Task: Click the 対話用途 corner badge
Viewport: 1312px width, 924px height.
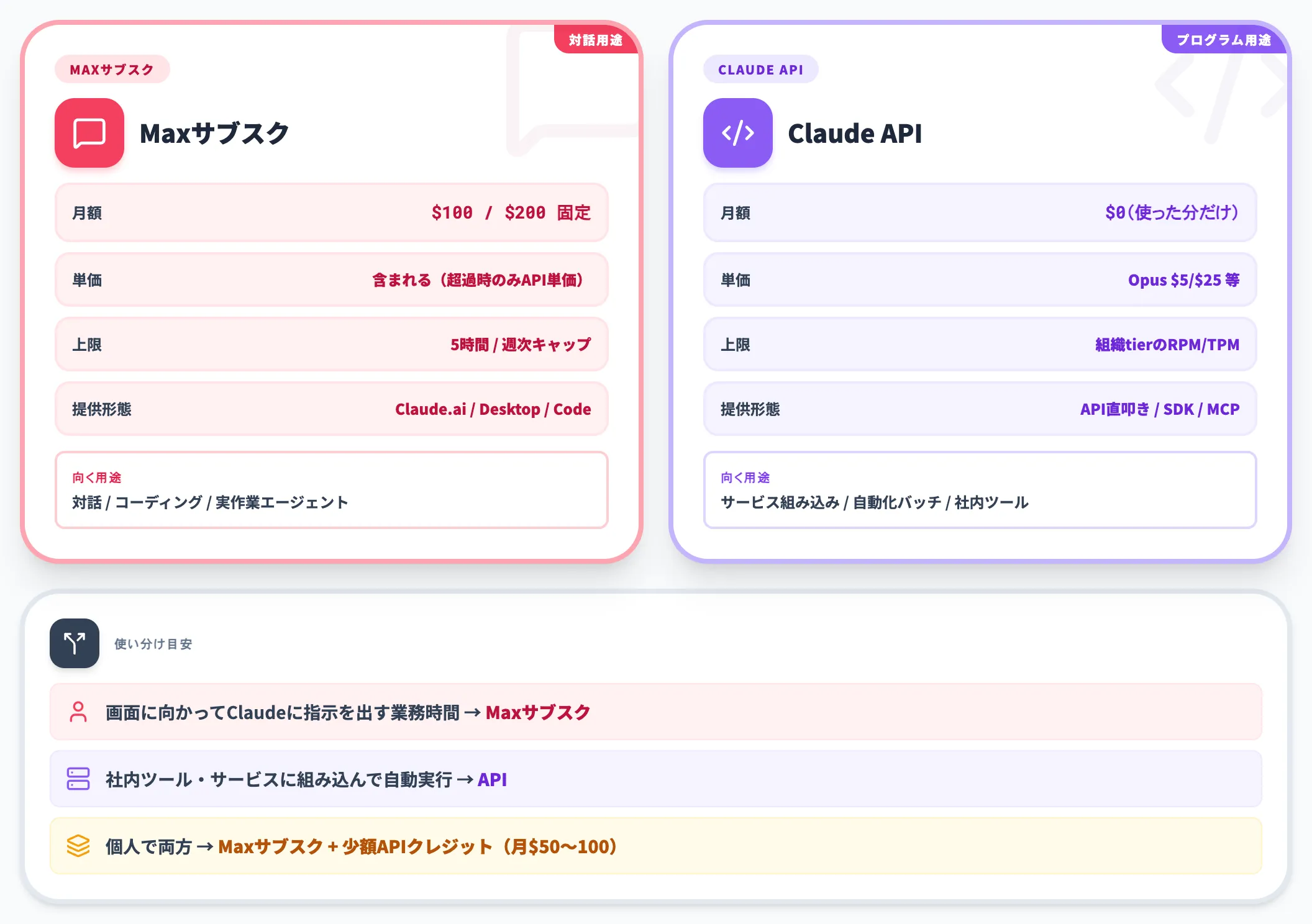Action: point(596,40)
